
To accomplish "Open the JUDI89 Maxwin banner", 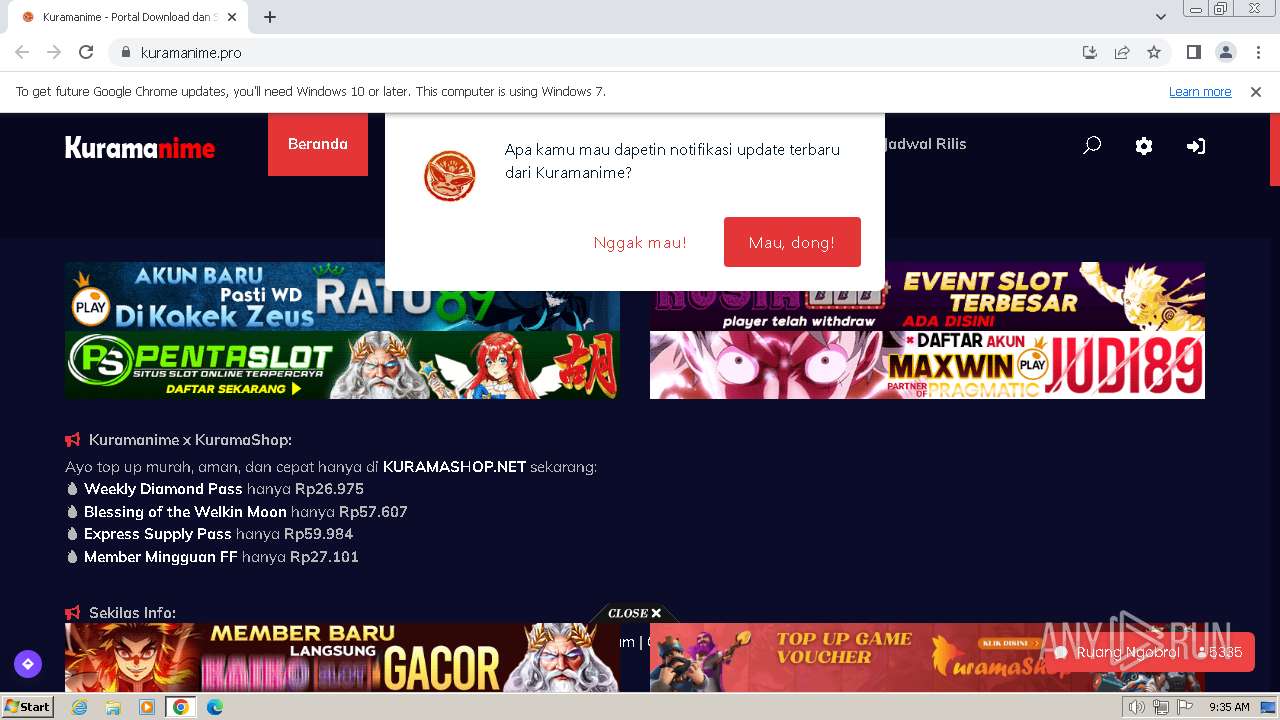I will coord(927,365).
